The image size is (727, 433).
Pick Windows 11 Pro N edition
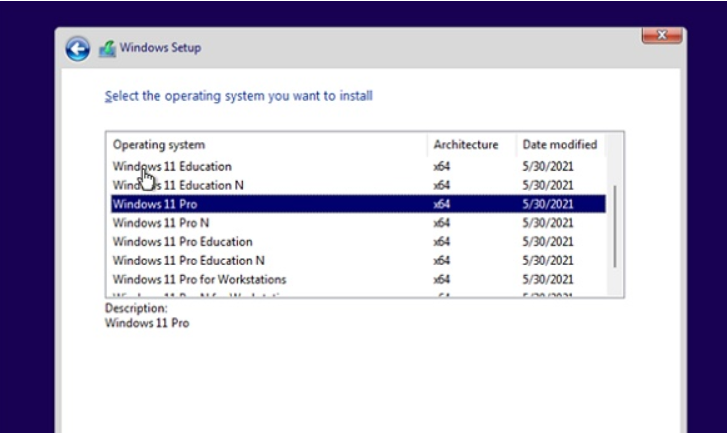(160, 223)
